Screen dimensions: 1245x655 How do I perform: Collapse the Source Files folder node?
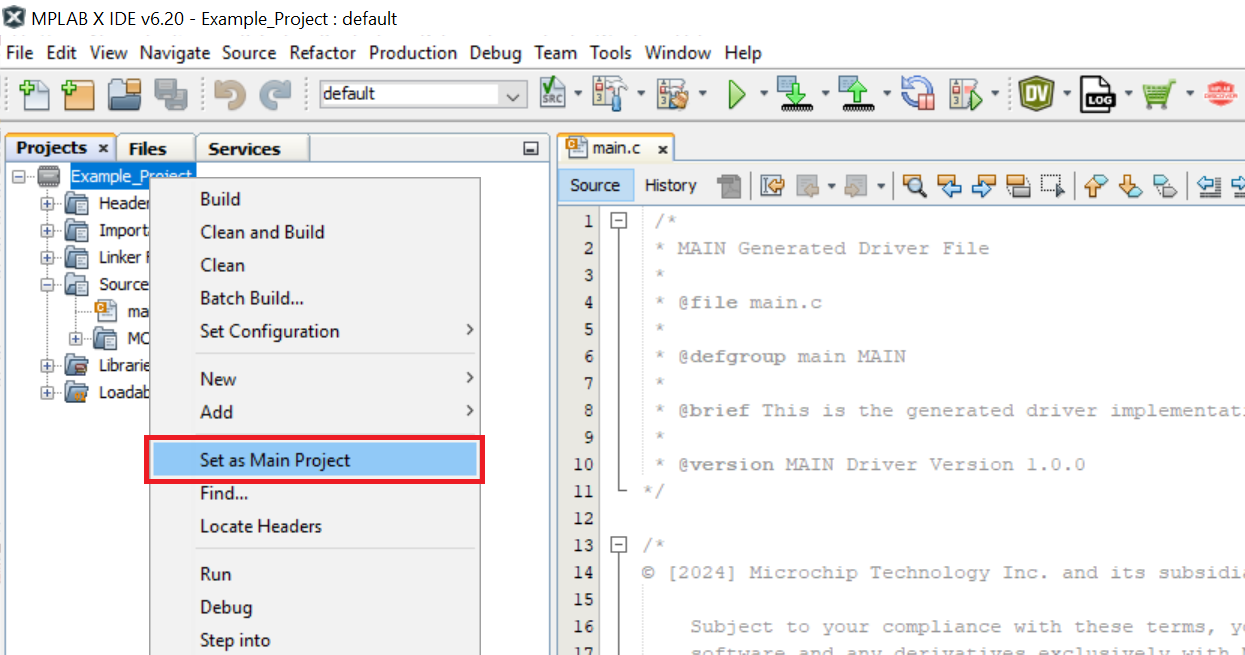47,285
